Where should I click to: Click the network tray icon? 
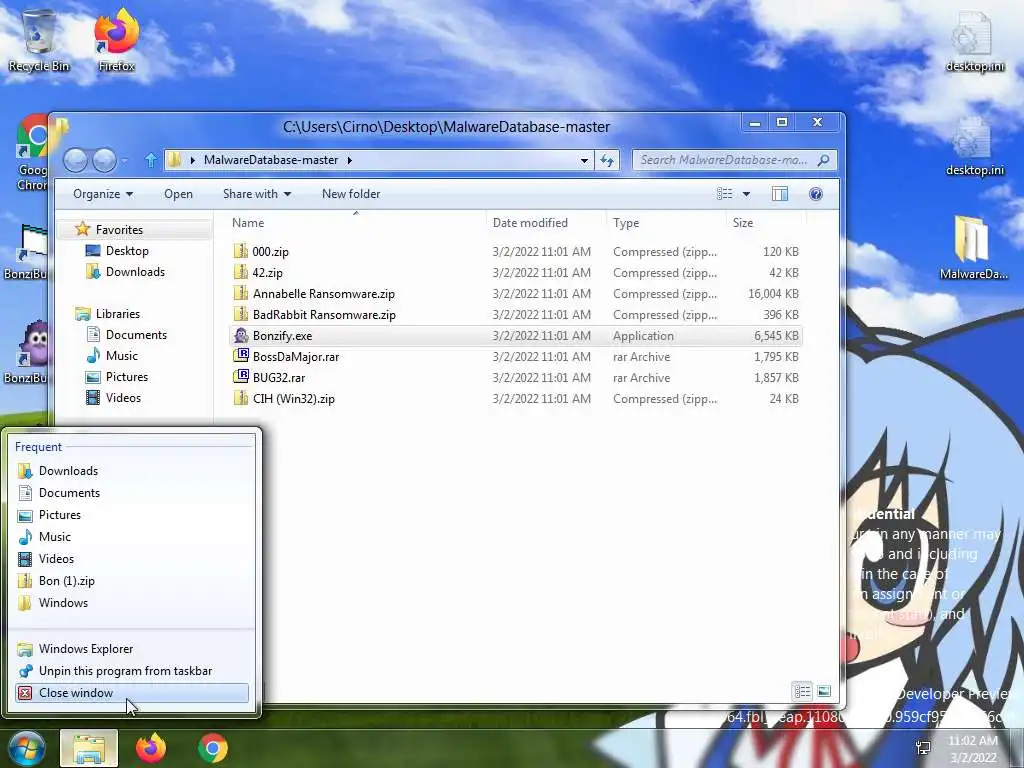[x=923, y=748]
